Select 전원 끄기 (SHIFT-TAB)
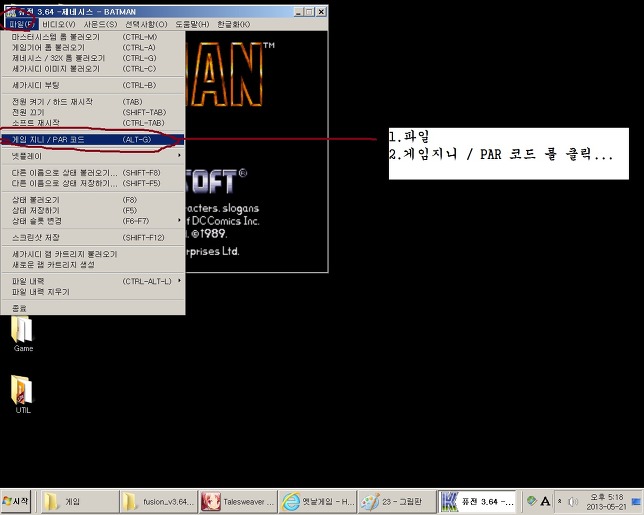The image size is (644, 515). (x=92, y=112)
